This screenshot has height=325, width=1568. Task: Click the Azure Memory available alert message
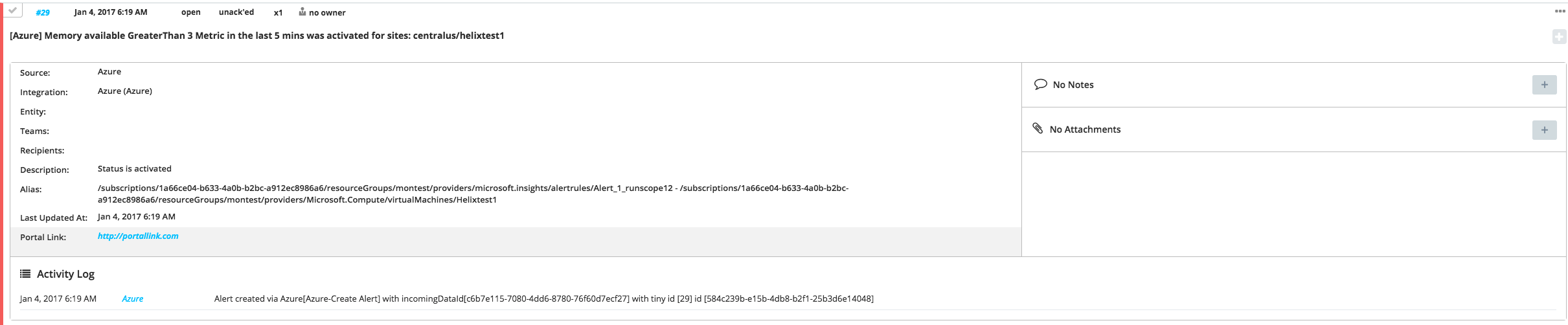257,36
